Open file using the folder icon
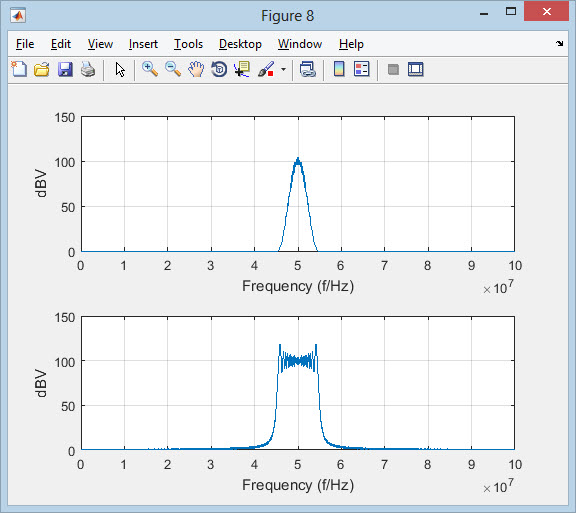Image resolution: width=576 pixels, height=513 pixels. click(x=42, y=69)
